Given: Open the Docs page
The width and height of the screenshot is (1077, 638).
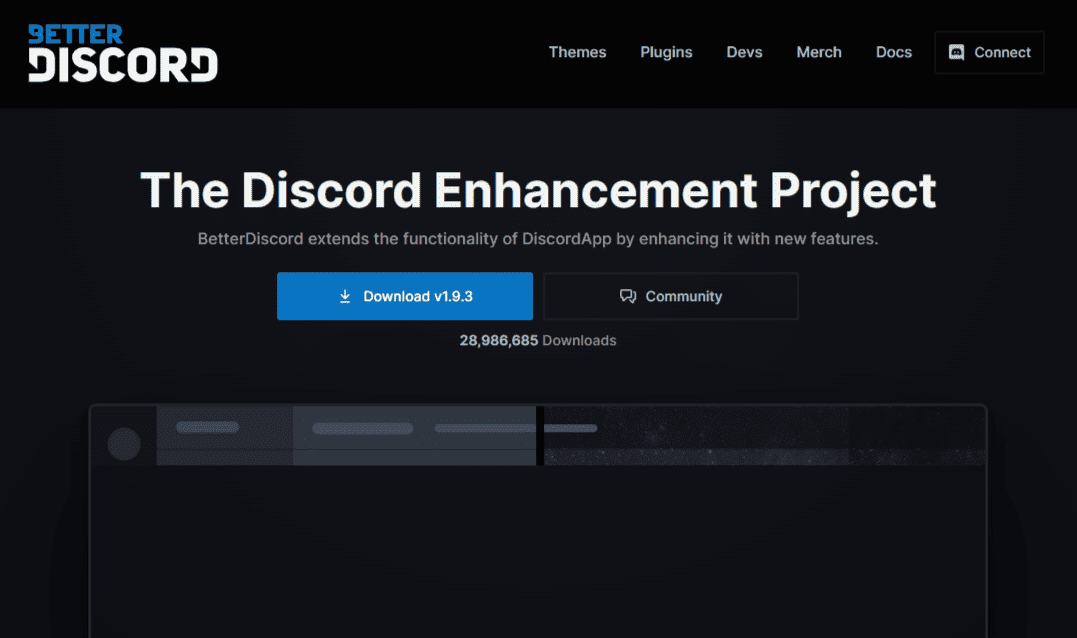Looking at the screenshot, I should click(x=894, y=52).
